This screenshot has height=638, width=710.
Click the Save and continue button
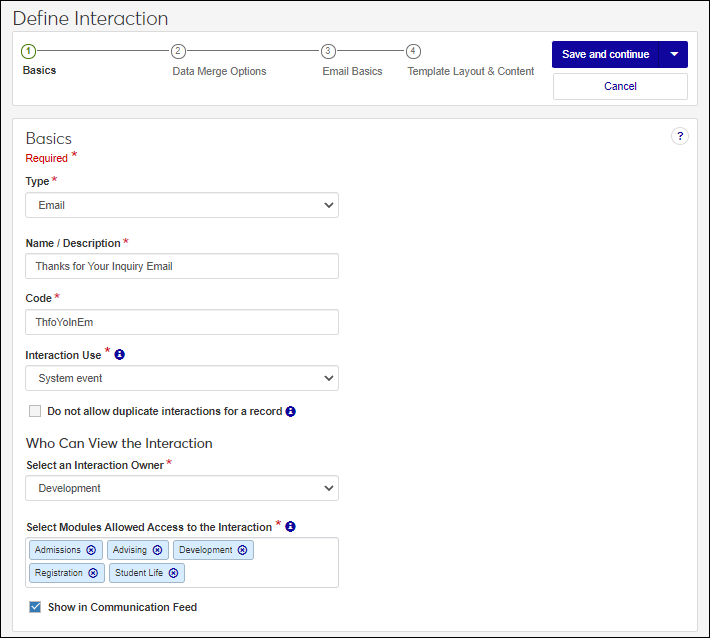coord(605,54)
